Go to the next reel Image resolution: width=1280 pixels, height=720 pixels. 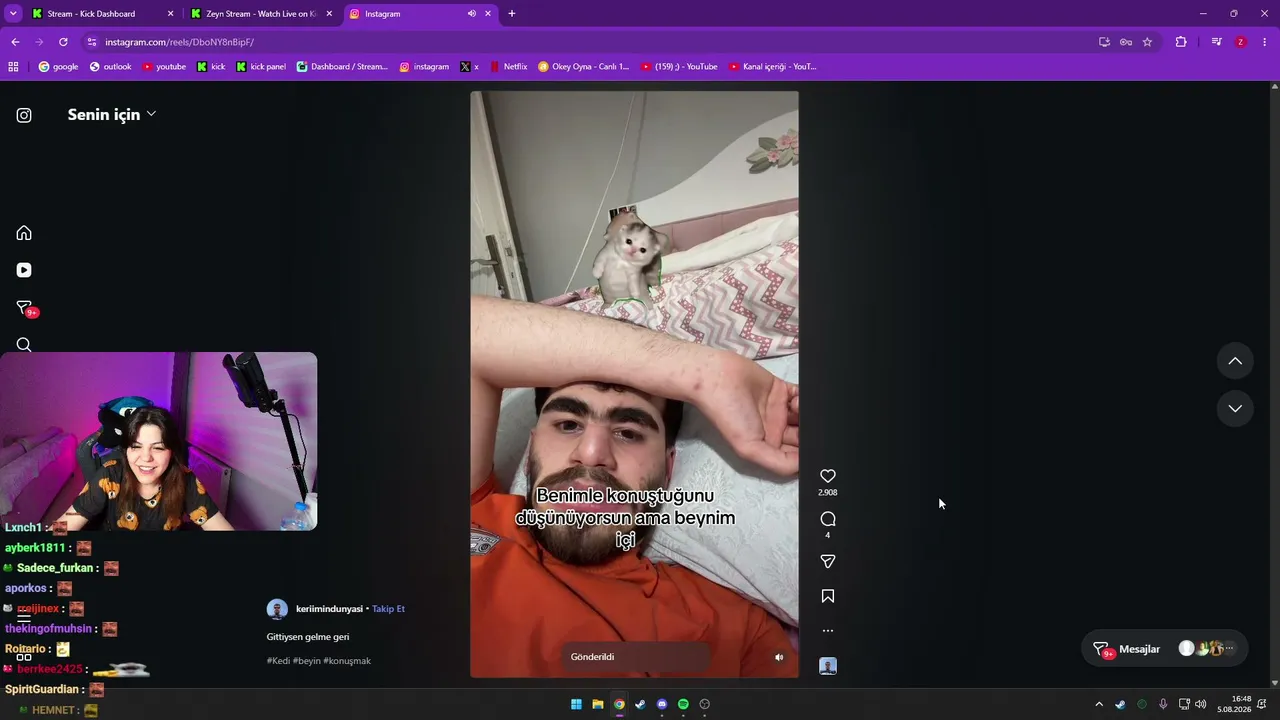1235,408
